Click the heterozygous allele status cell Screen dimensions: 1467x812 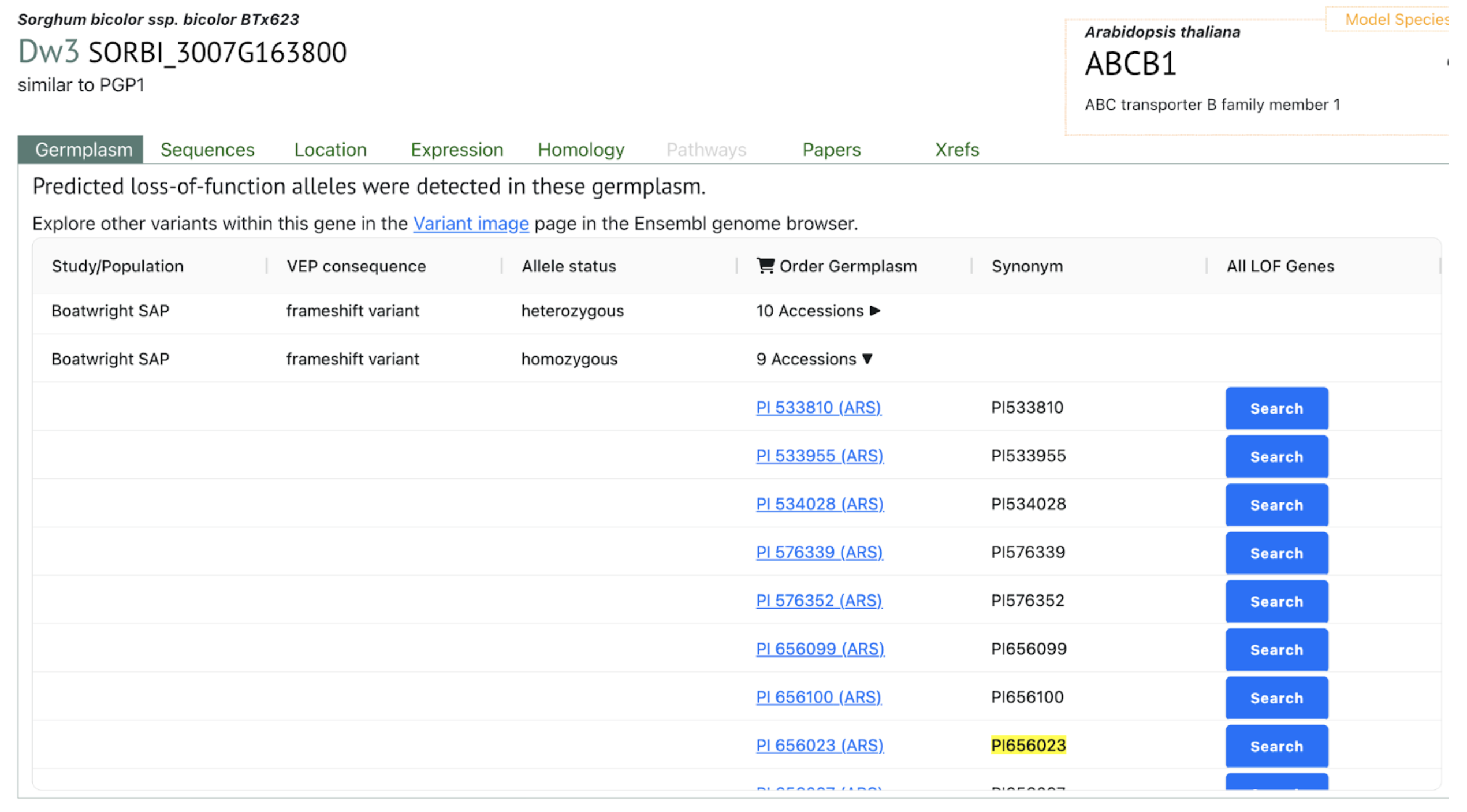pyautogui.click(x=572, y=311)
